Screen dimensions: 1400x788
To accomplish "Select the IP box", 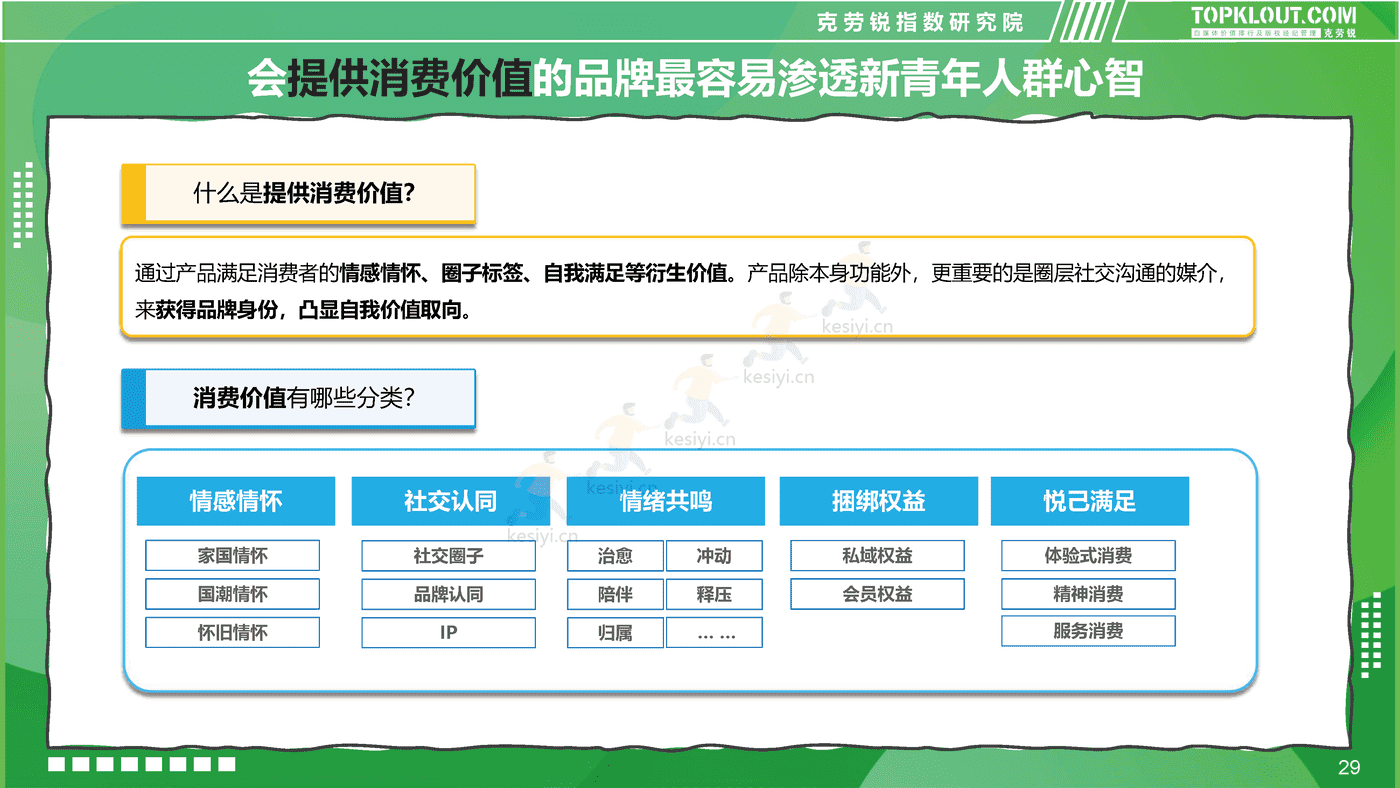I will coord(448,632).
